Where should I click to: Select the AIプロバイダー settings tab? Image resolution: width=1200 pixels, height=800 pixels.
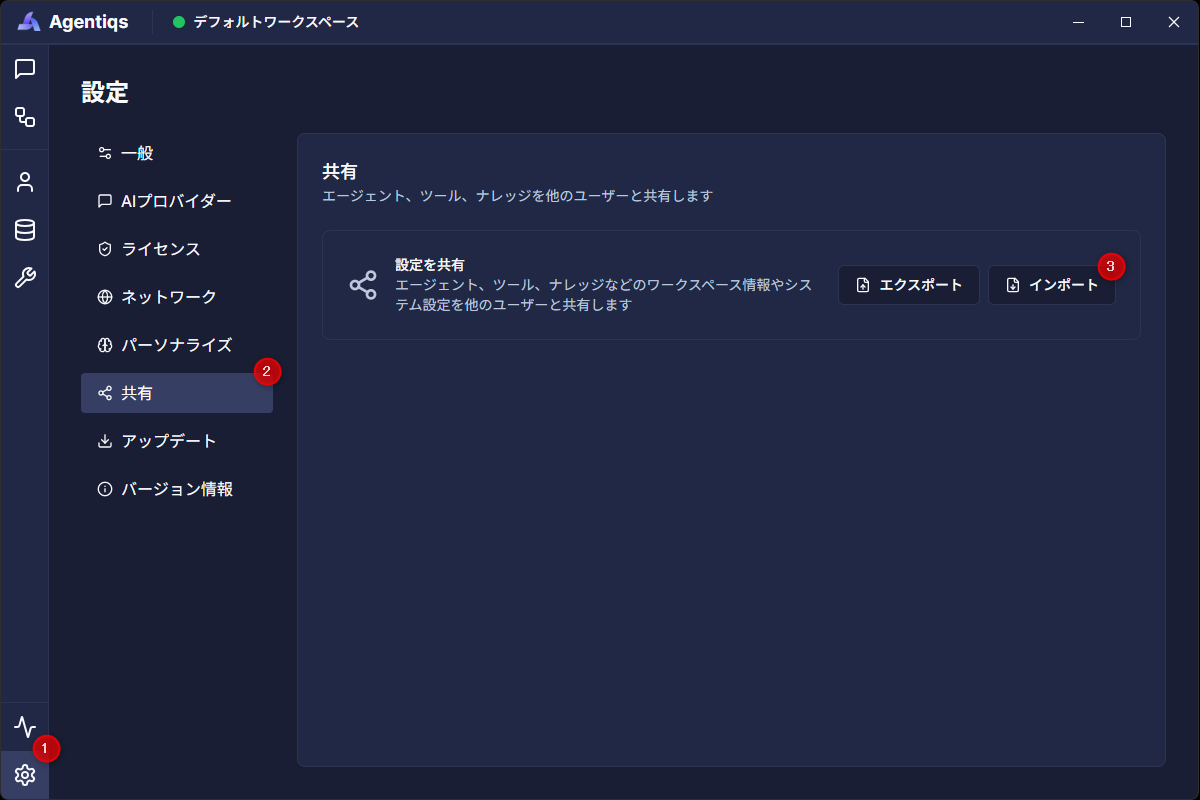tap(176, 201)
